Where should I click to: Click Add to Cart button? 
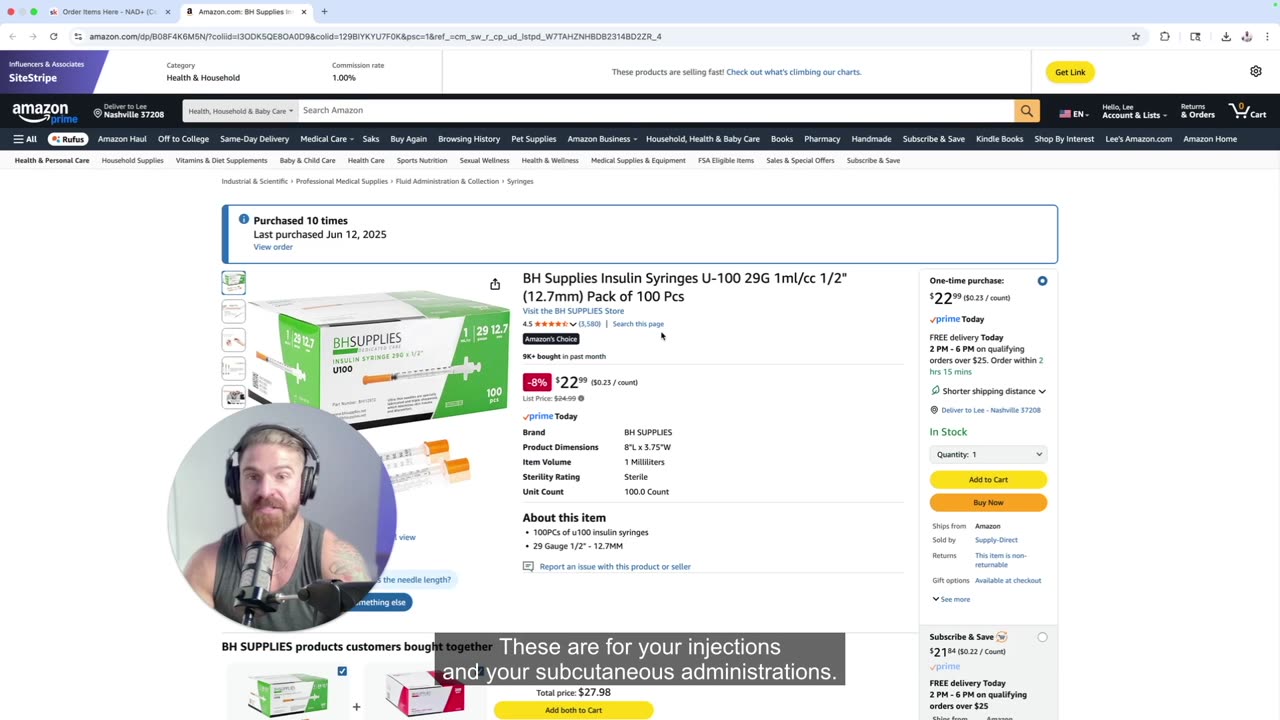[x=988, y=479]
